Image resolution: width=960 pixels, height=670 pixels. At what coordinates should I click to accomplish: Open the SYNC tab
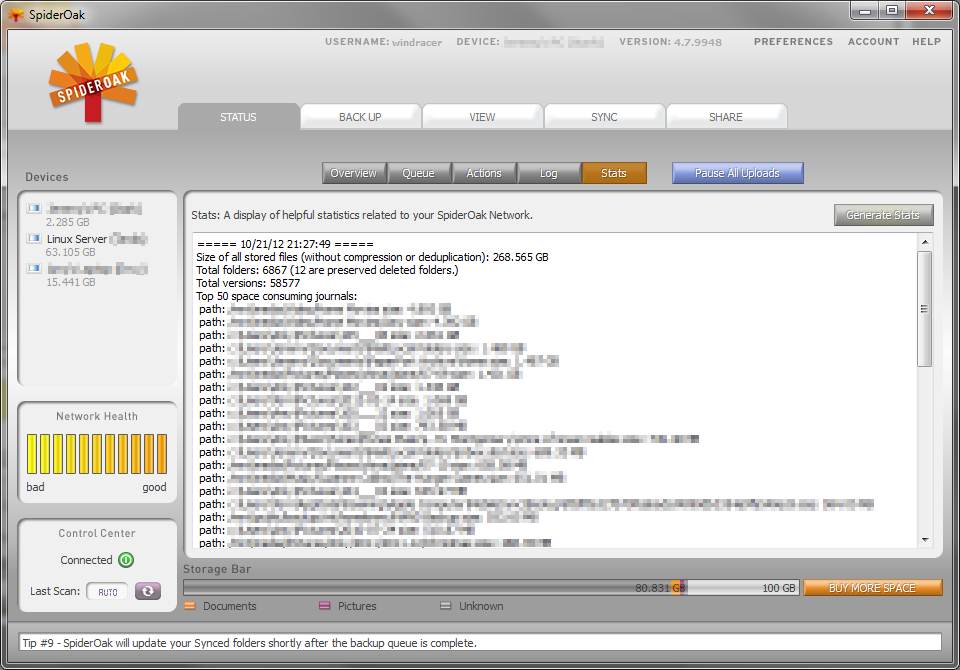(x=604, y=117)
